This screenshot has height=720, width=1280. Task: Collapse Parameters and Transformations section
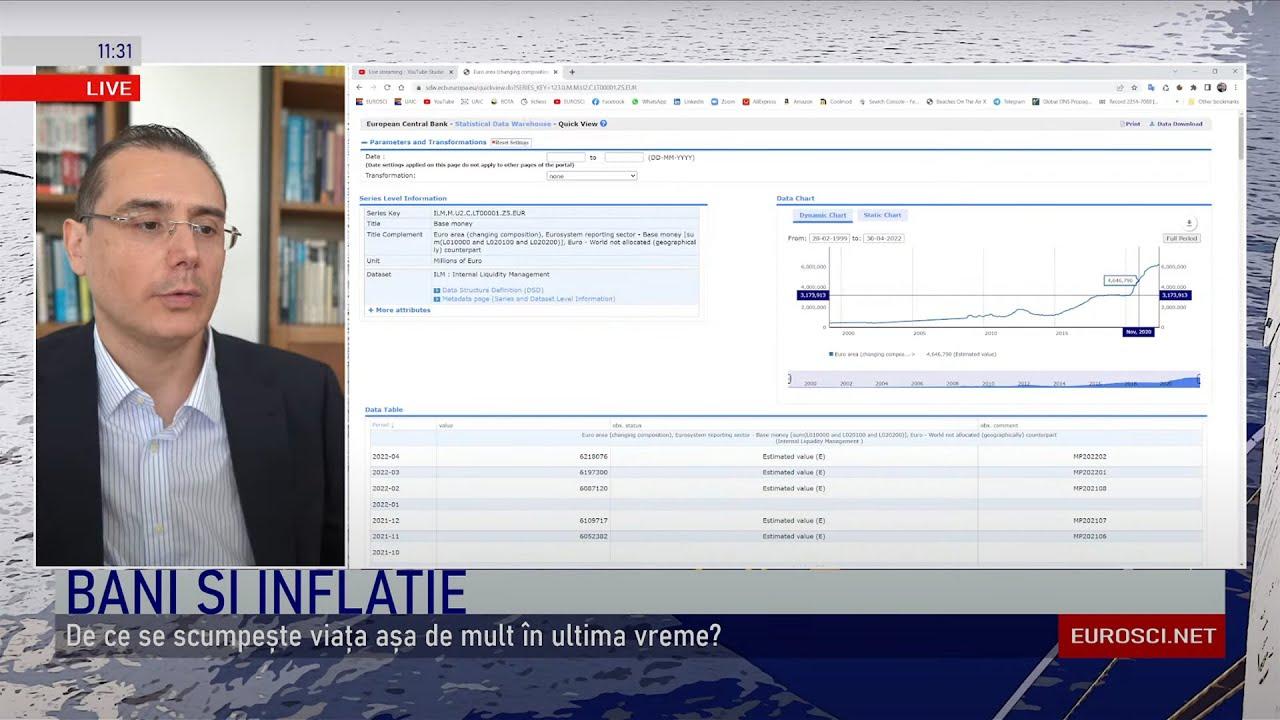[x=365, y=142]
